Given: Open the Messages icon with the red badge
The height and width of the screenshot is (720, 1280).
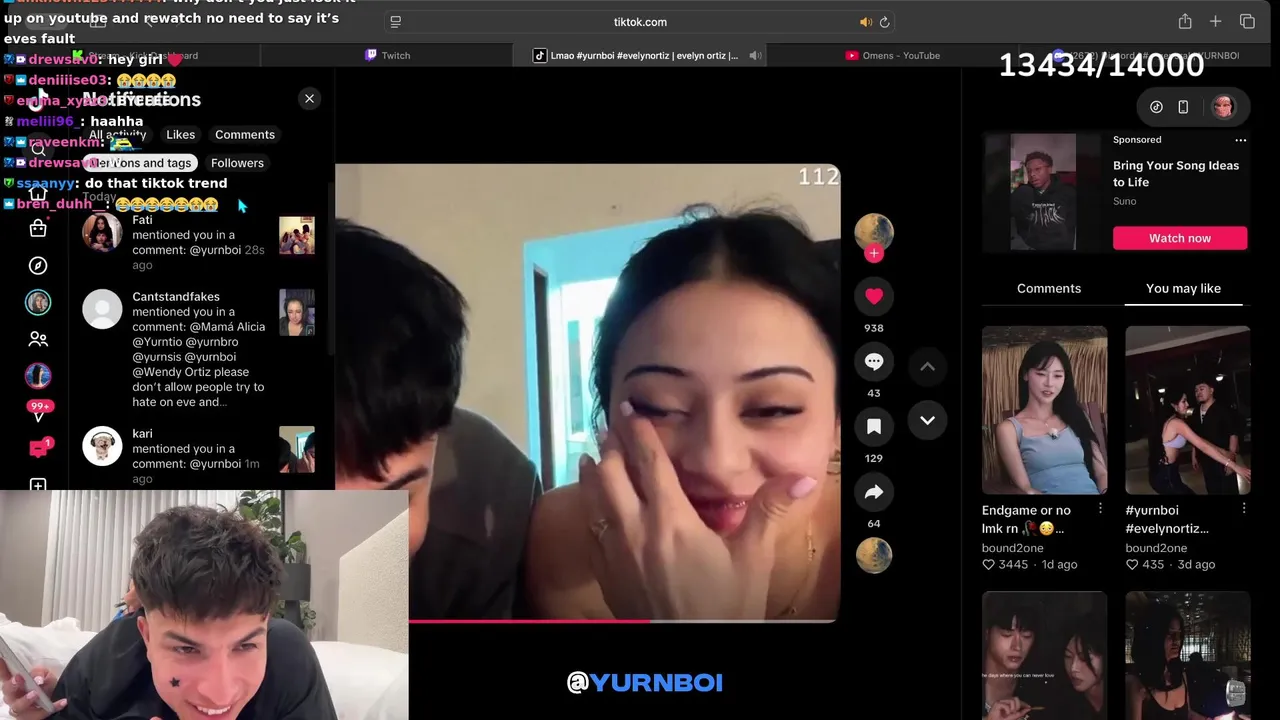Looking at the screenshot, I should 38,449.
